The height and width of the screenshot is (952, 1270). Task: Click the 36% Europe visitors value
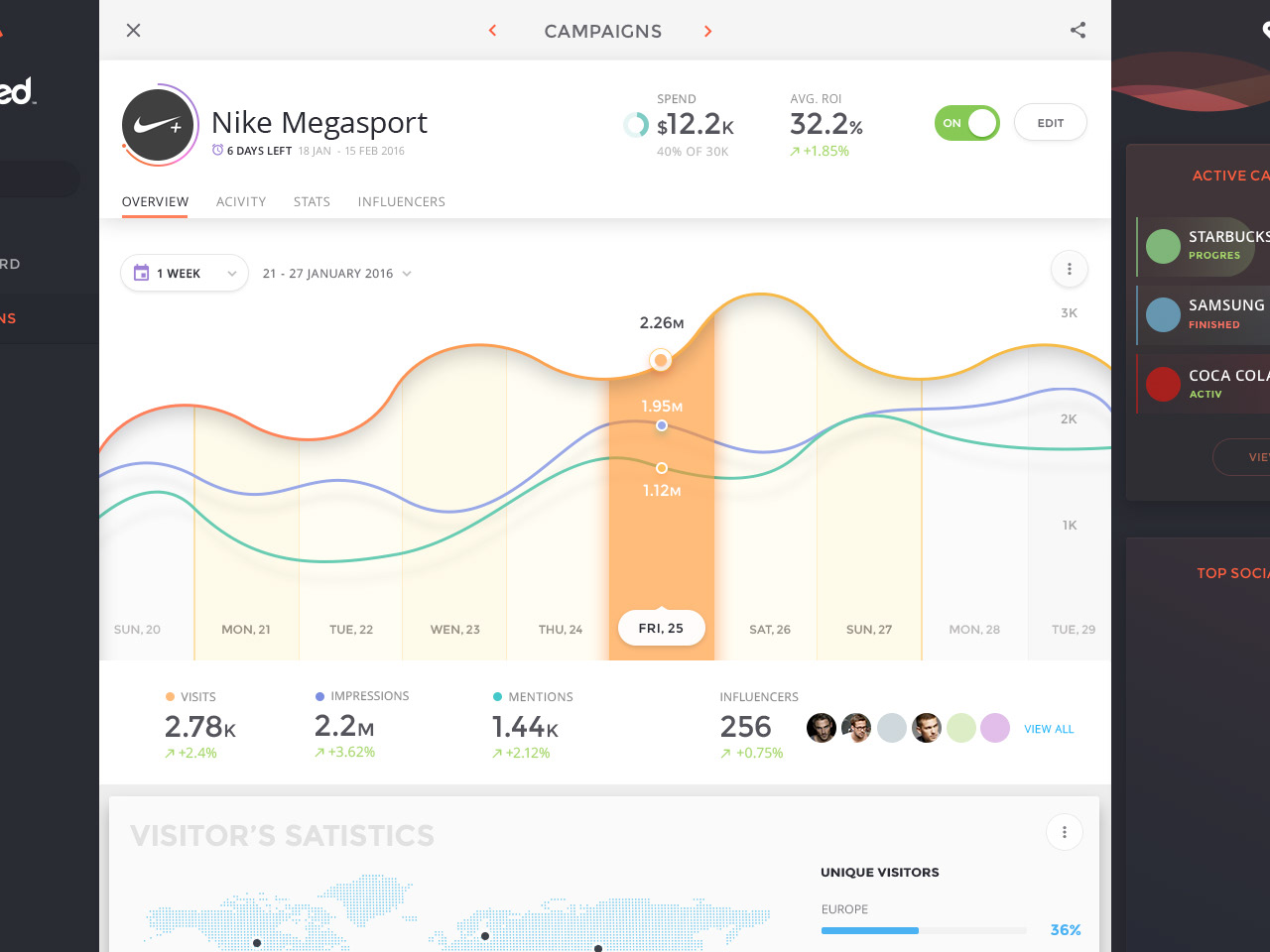1066,930
